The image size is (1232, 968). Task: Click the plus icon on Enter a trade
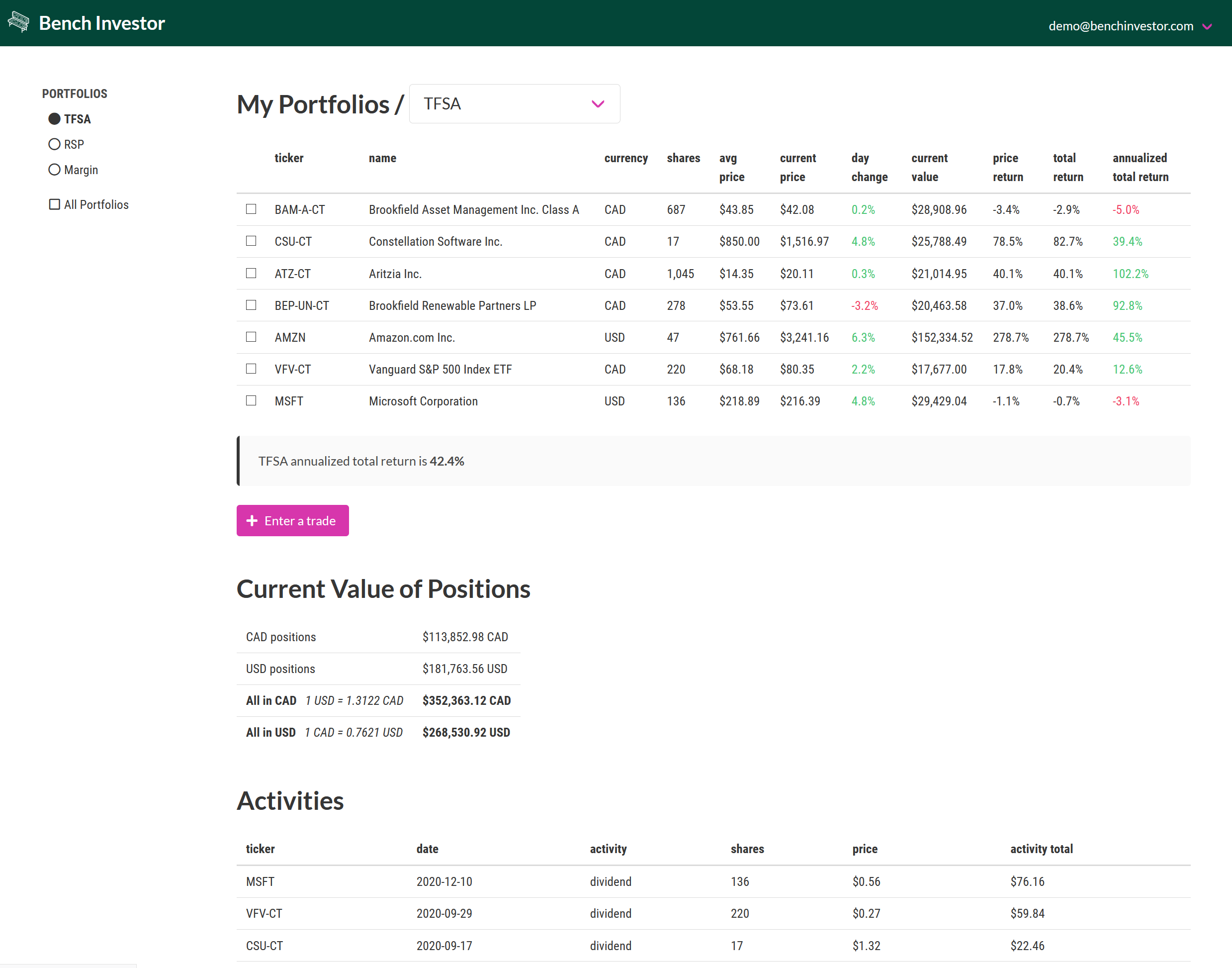[252, 520]
